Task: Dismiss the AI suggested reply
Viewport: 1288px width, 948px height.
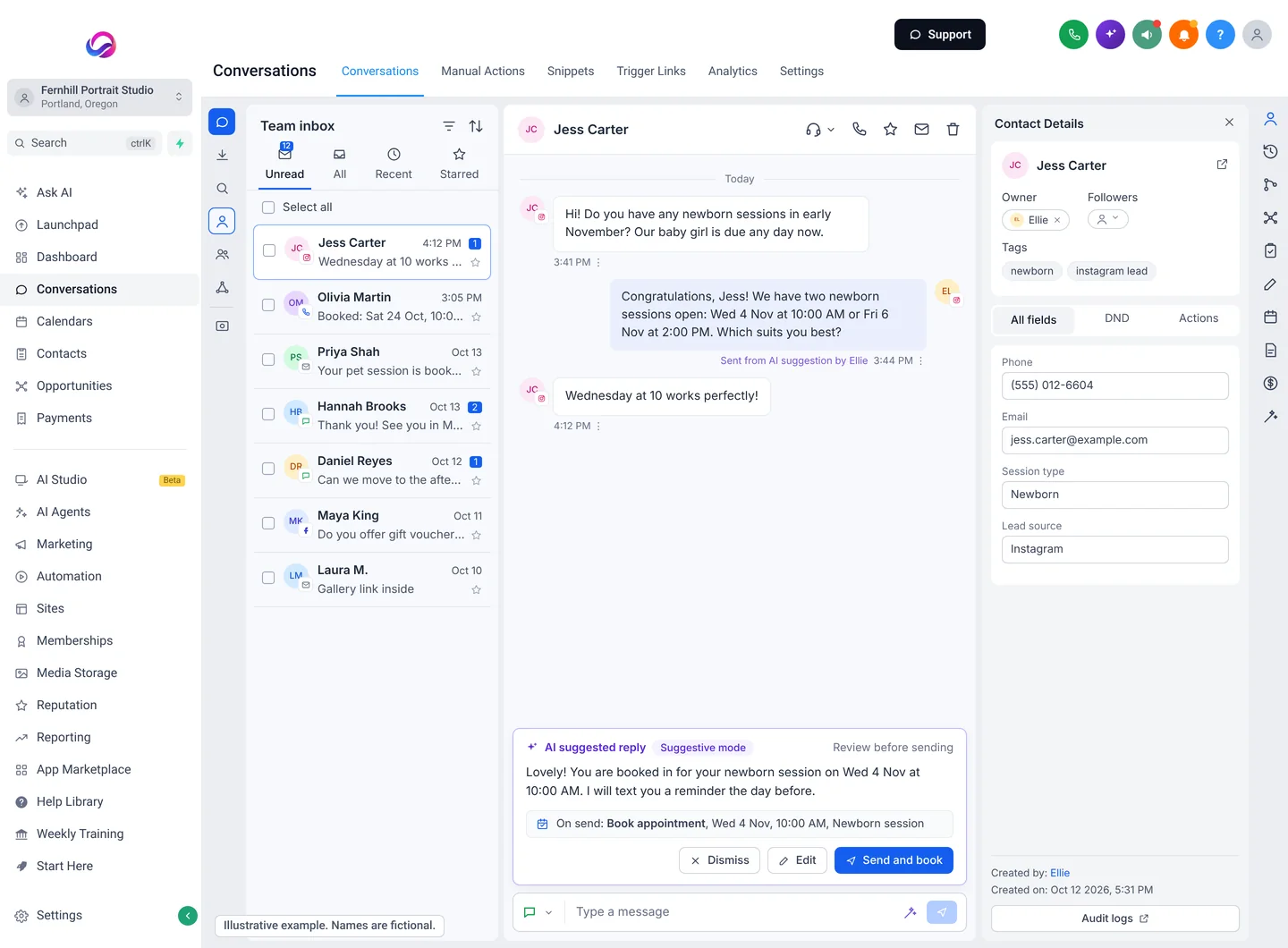Action: [x=720, y=860]
